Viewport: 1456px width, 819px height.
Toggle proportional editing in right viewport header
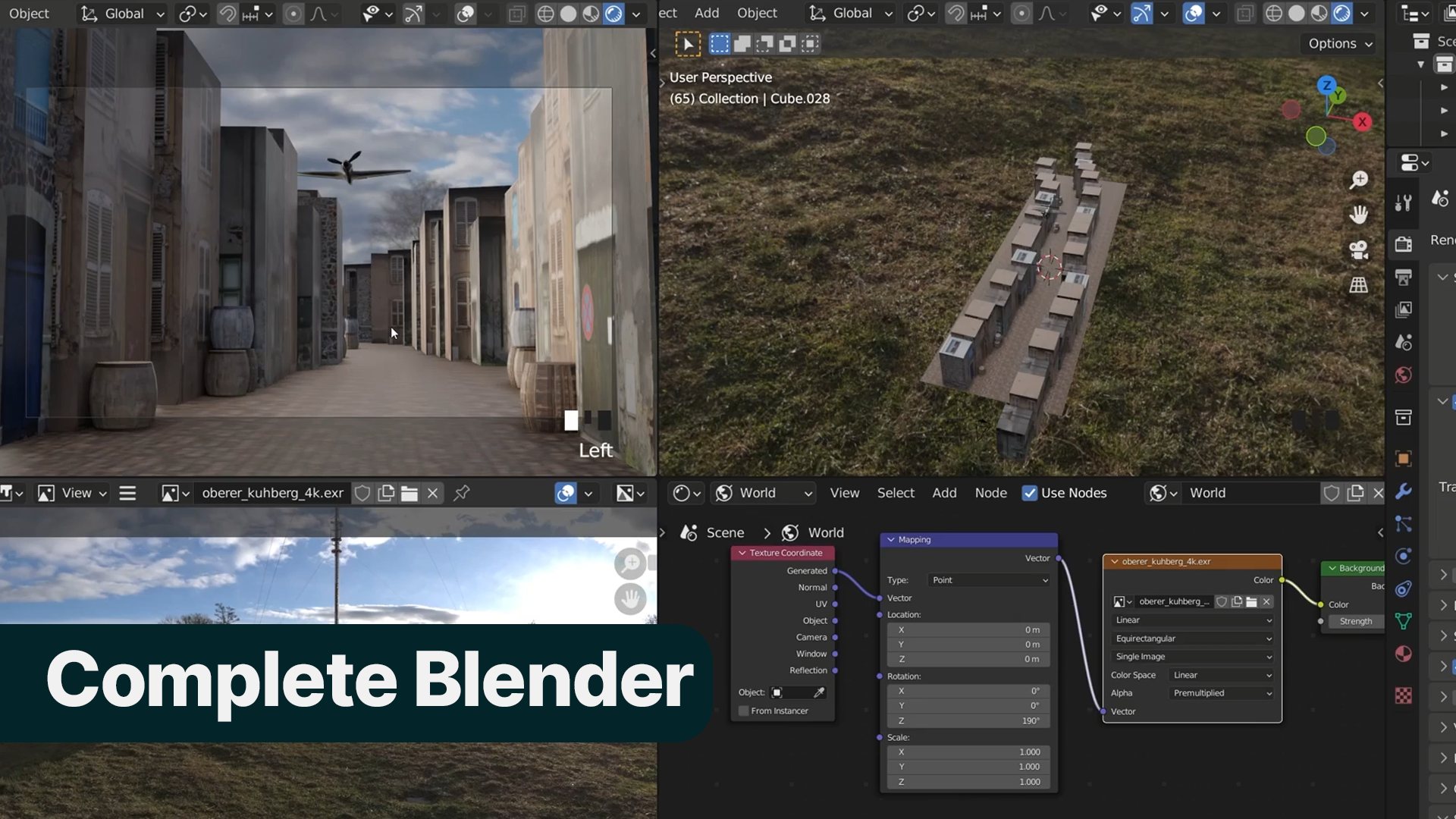1021,14
